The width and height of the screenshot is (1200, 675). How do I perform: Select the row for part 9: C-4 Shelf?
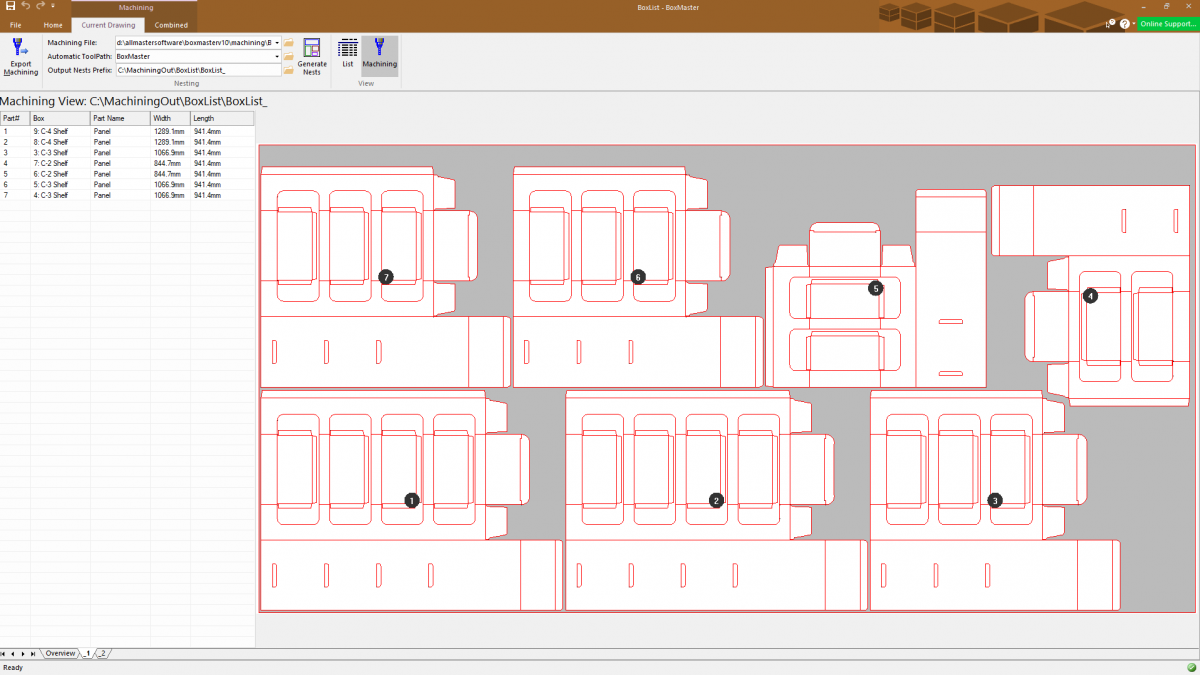(x=60, y=131)
